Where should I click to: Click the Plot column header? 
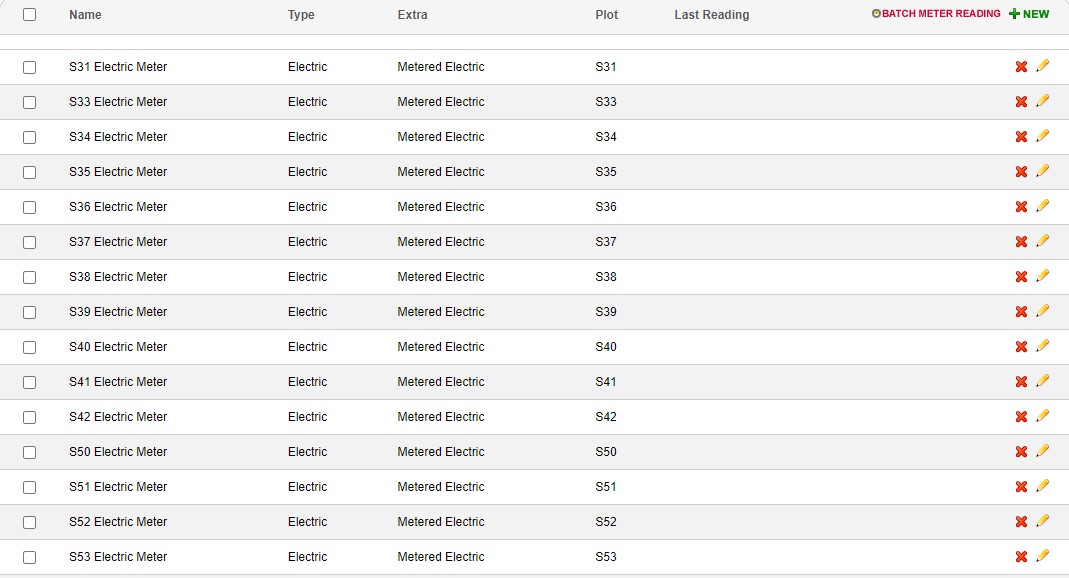(606, 15)
